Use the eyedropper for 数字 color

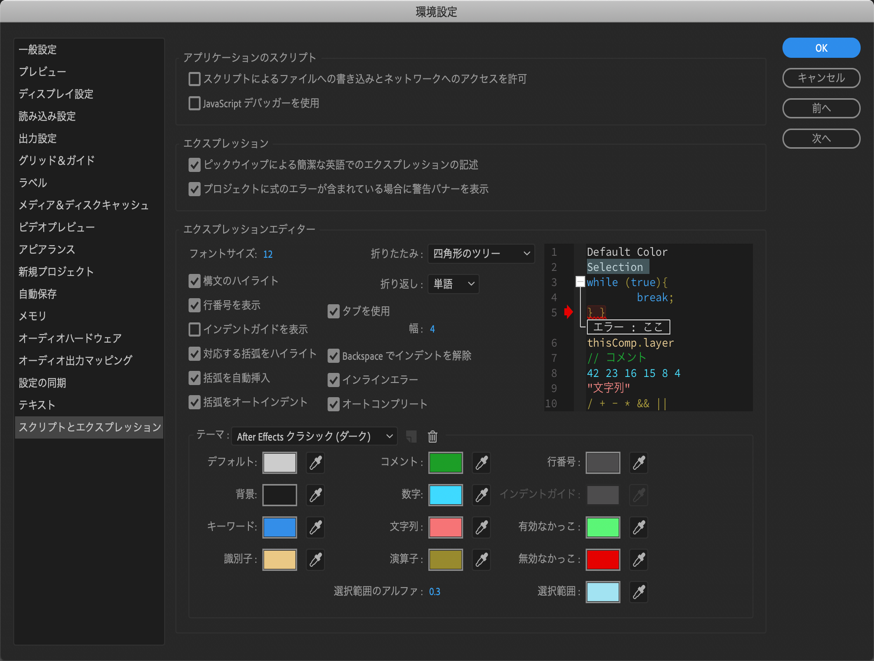pos(482,494)
